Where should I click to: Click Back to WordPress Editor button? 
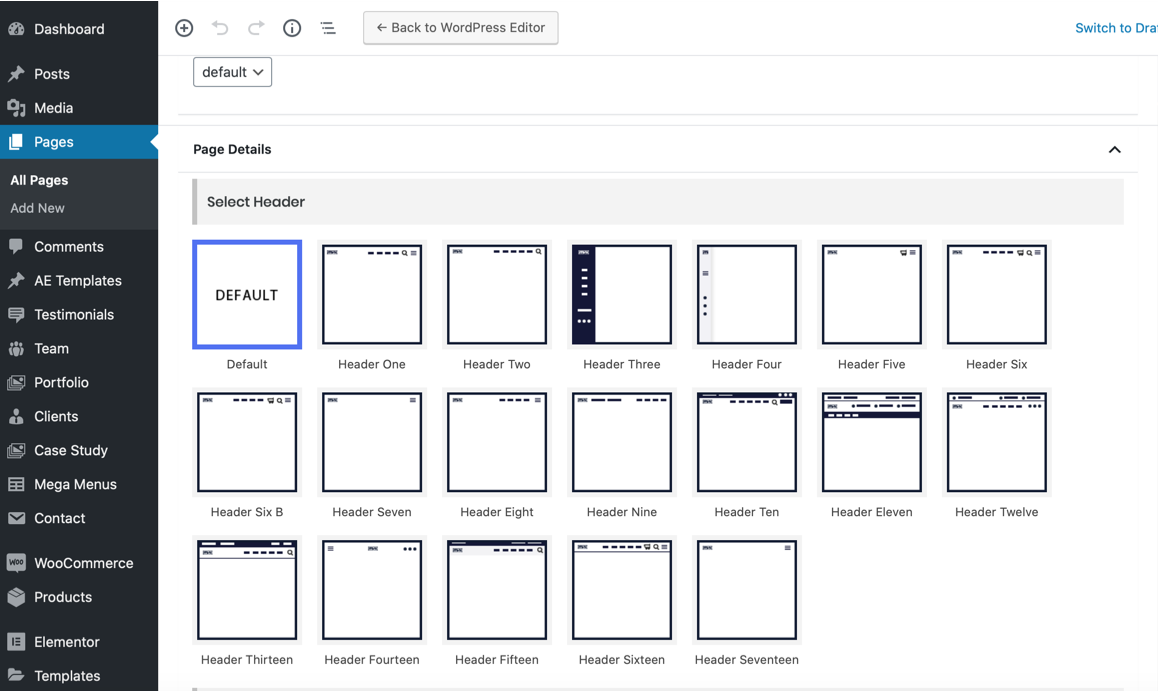460,28
